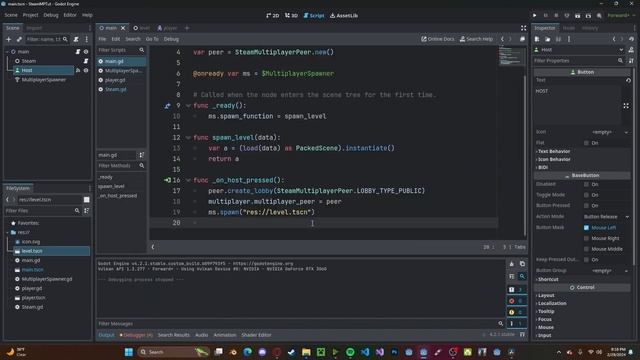Open the Icon property dropdown

(x=607, y=132)
